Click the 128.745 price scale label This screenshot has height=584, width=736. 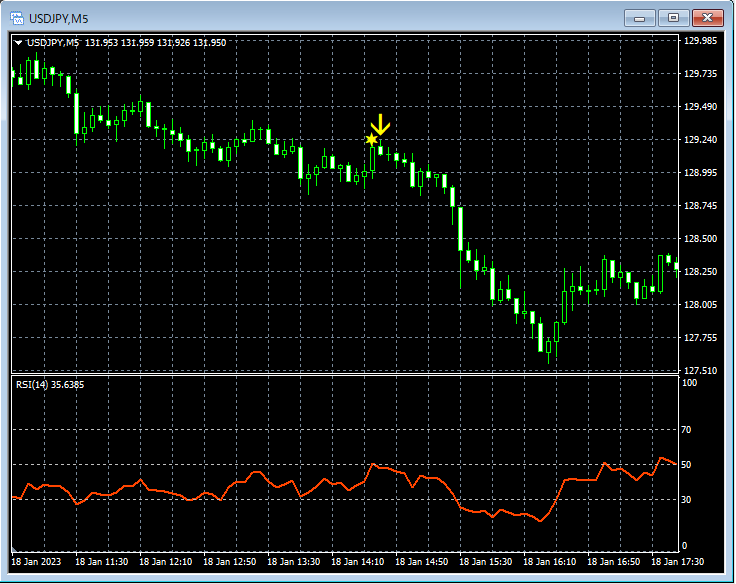coord(700,206)
